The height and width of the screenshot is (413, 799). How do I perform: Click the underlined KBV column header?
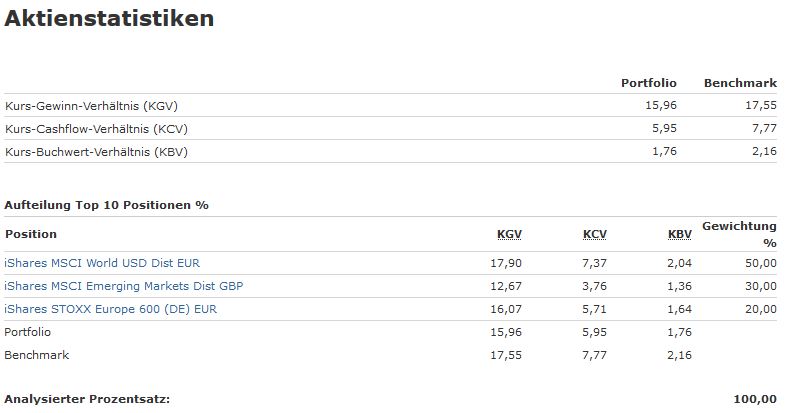(x=680, y=234)
